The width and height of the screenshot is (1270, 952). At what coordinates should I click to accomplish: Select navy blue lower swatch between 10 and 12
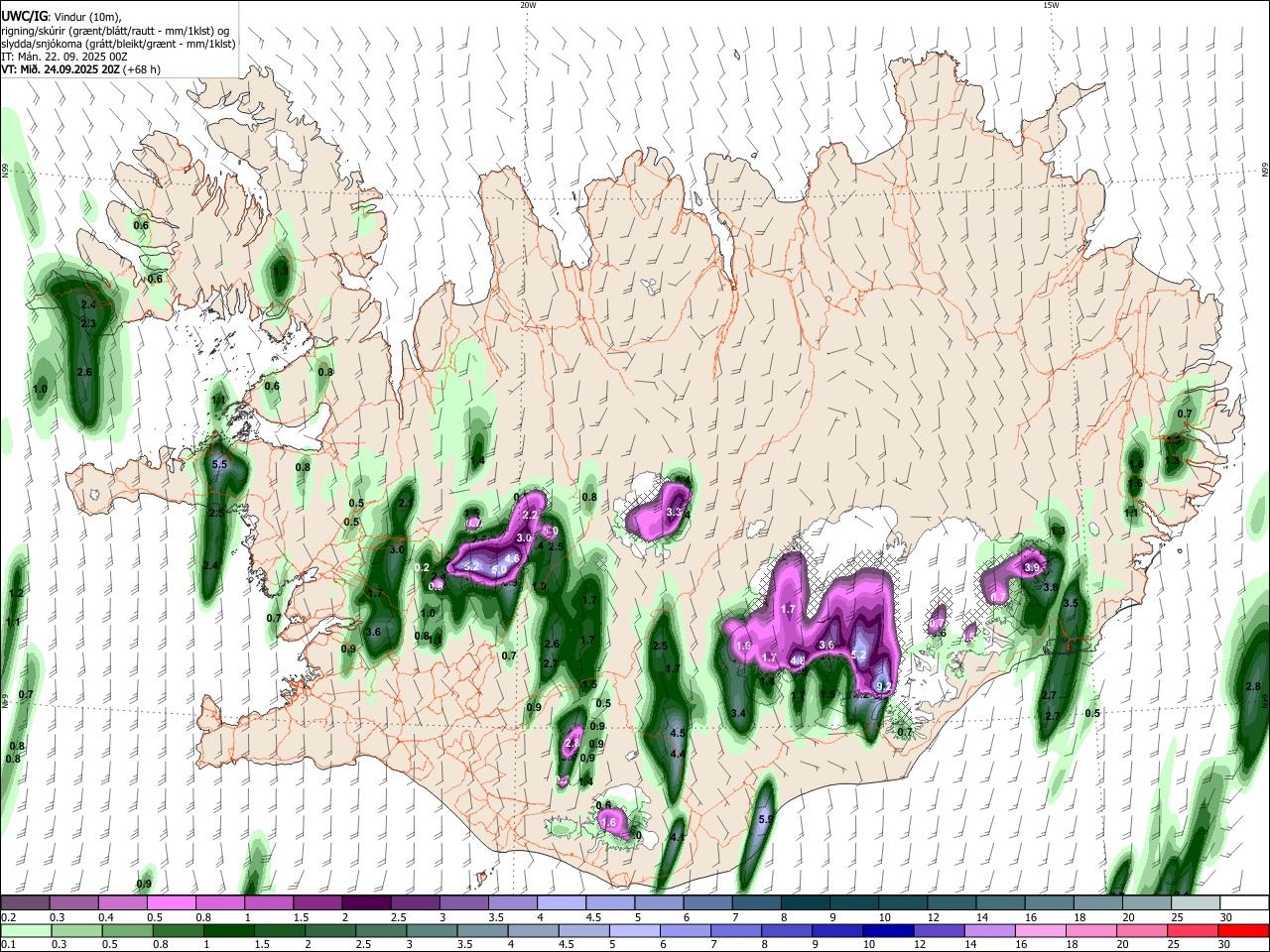tap(886, 931)
